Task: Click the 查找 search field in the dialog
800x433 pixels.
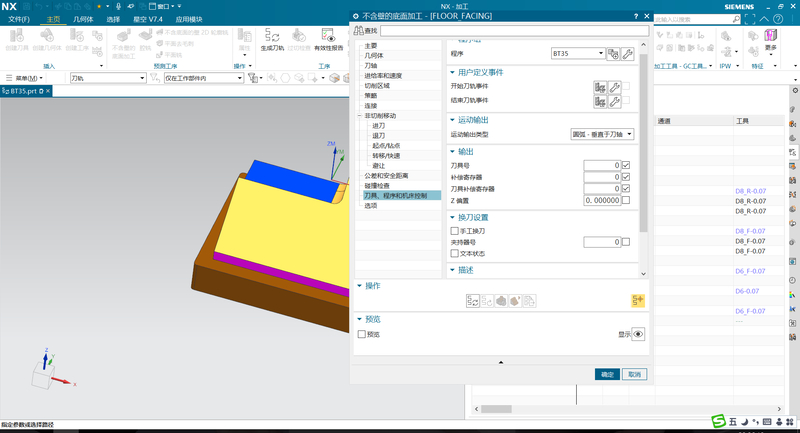Action: pyautogui.click(x=514, y=31)
